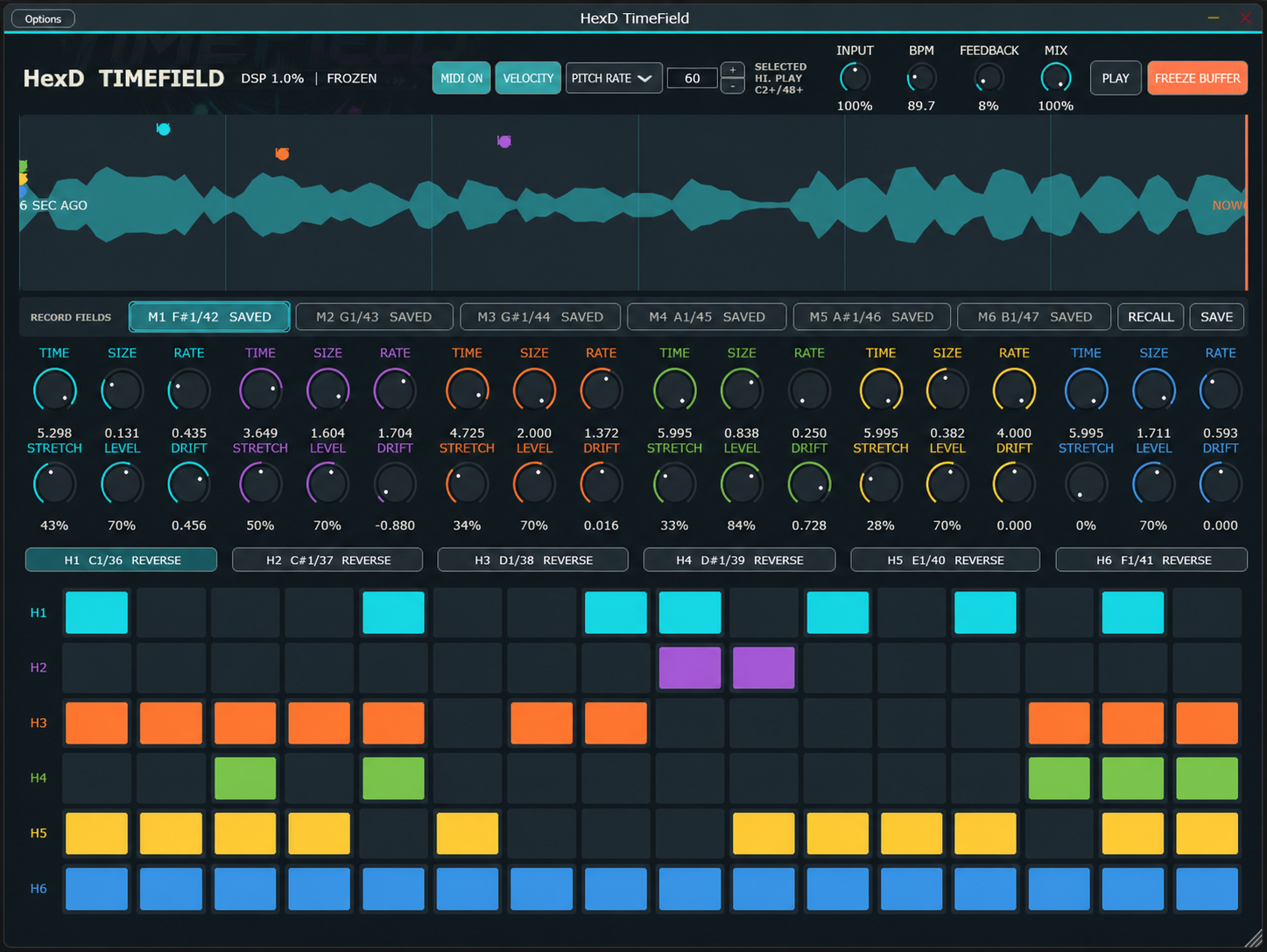Toggle H3 row first orange step
The image size is (1267, 952).
pos(97,723)
